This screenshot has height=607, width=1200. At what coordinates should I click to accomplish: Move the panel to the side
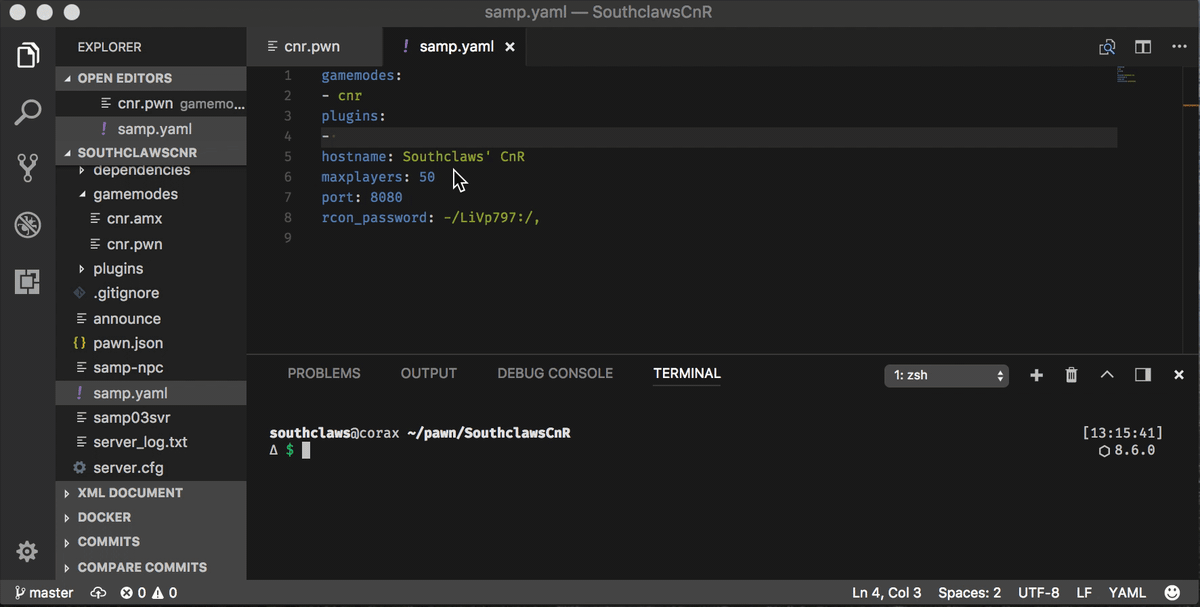(x=1143, y=375)
